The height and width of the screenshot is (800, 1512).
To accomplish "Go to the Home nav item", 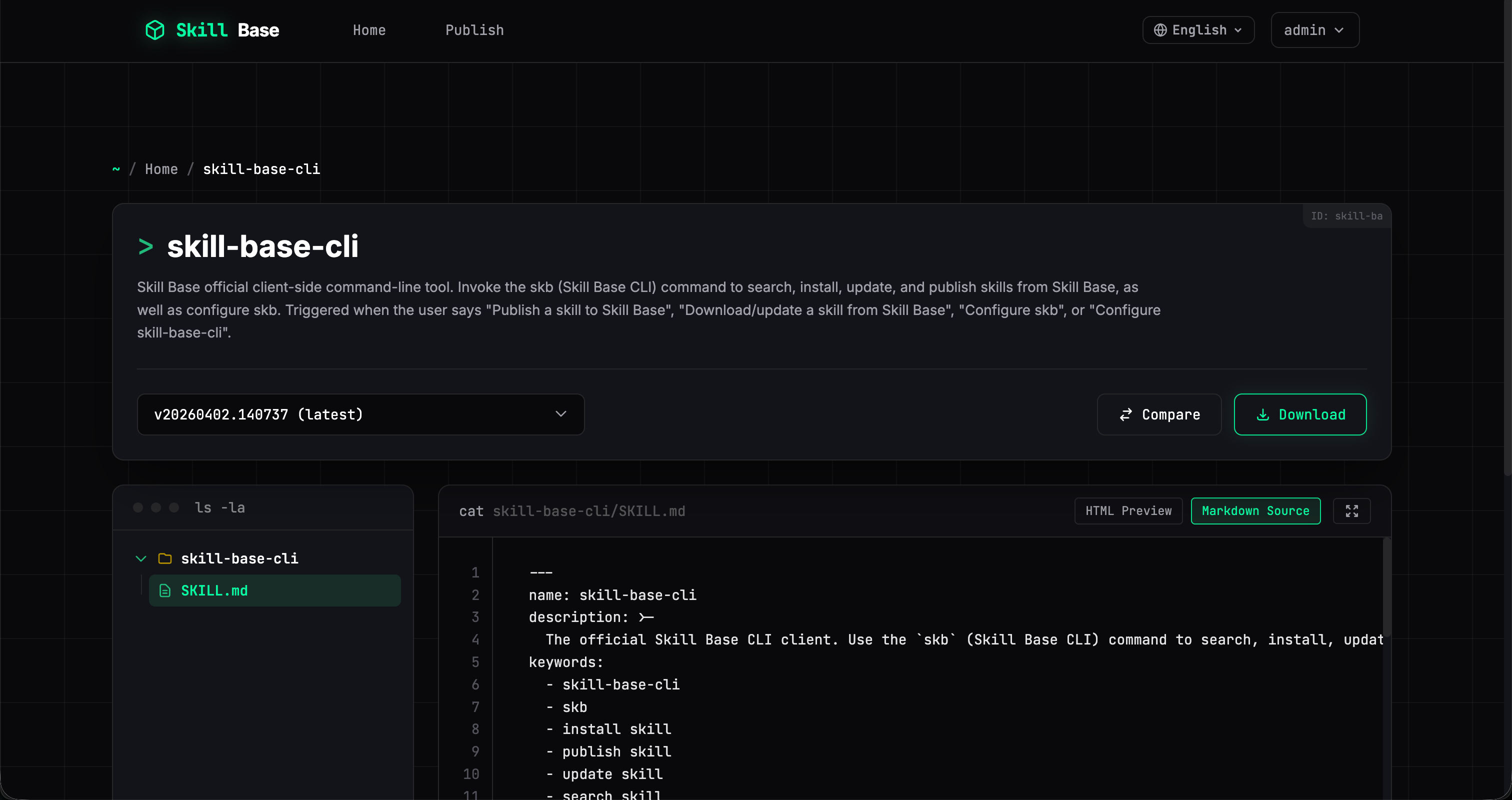I will click(x=369, y=30).
